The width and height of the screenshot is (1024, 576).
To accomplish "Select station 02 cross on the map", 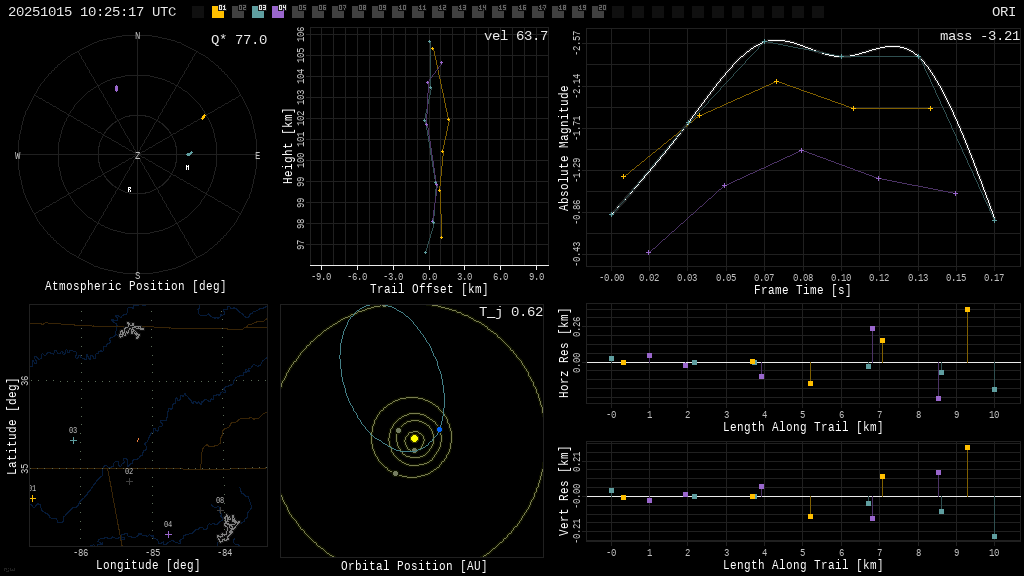I will click(129, 481).
